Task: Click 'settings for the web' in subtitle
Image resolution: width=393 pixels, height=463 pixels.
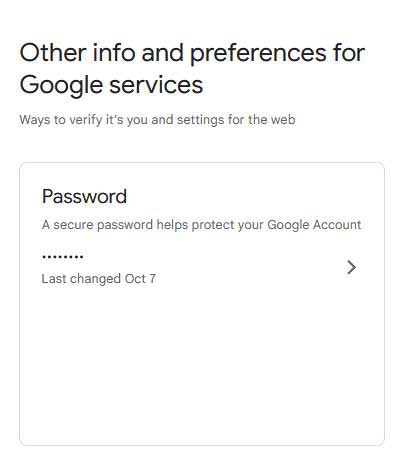Action: (236, 120)
